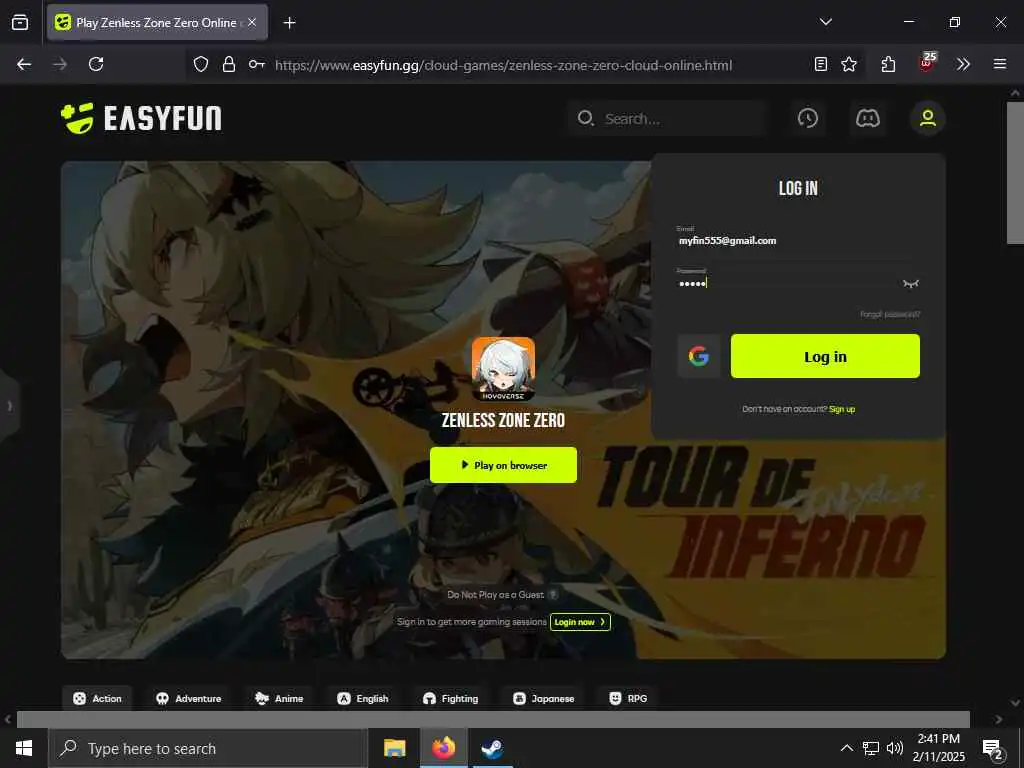Click the EasyFun logo
The height and width of the screenshot is (768, 1024).
pos(141,118)
